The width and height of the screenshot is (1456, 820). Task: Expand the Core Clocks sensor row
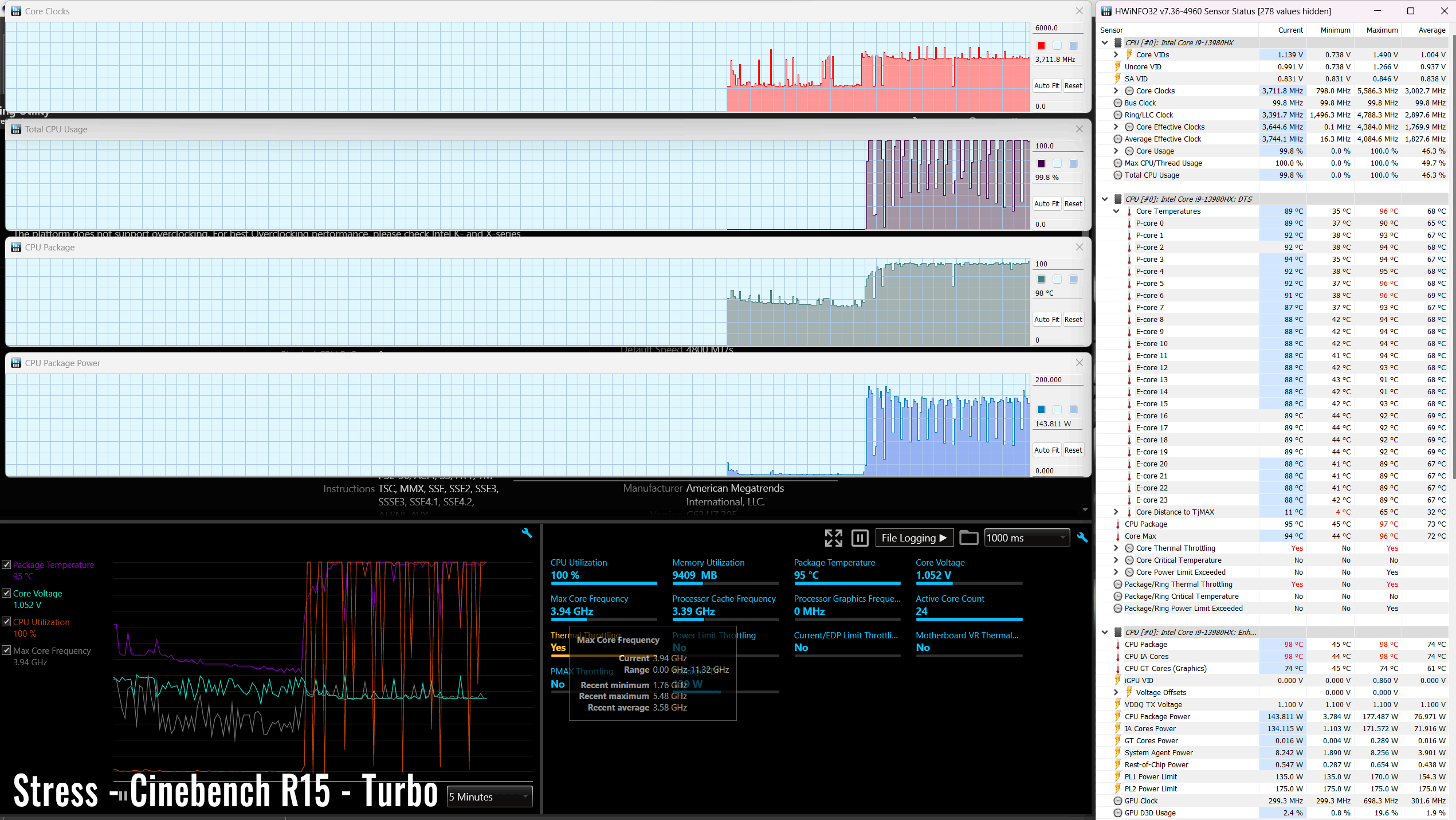pos(1116,91)
